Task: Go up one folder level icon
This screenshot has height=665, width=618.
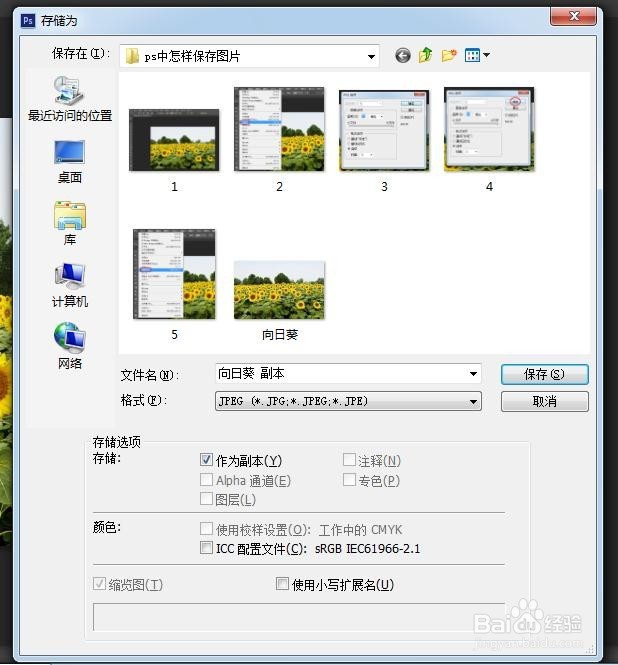Action: click(x=425, y=55)
